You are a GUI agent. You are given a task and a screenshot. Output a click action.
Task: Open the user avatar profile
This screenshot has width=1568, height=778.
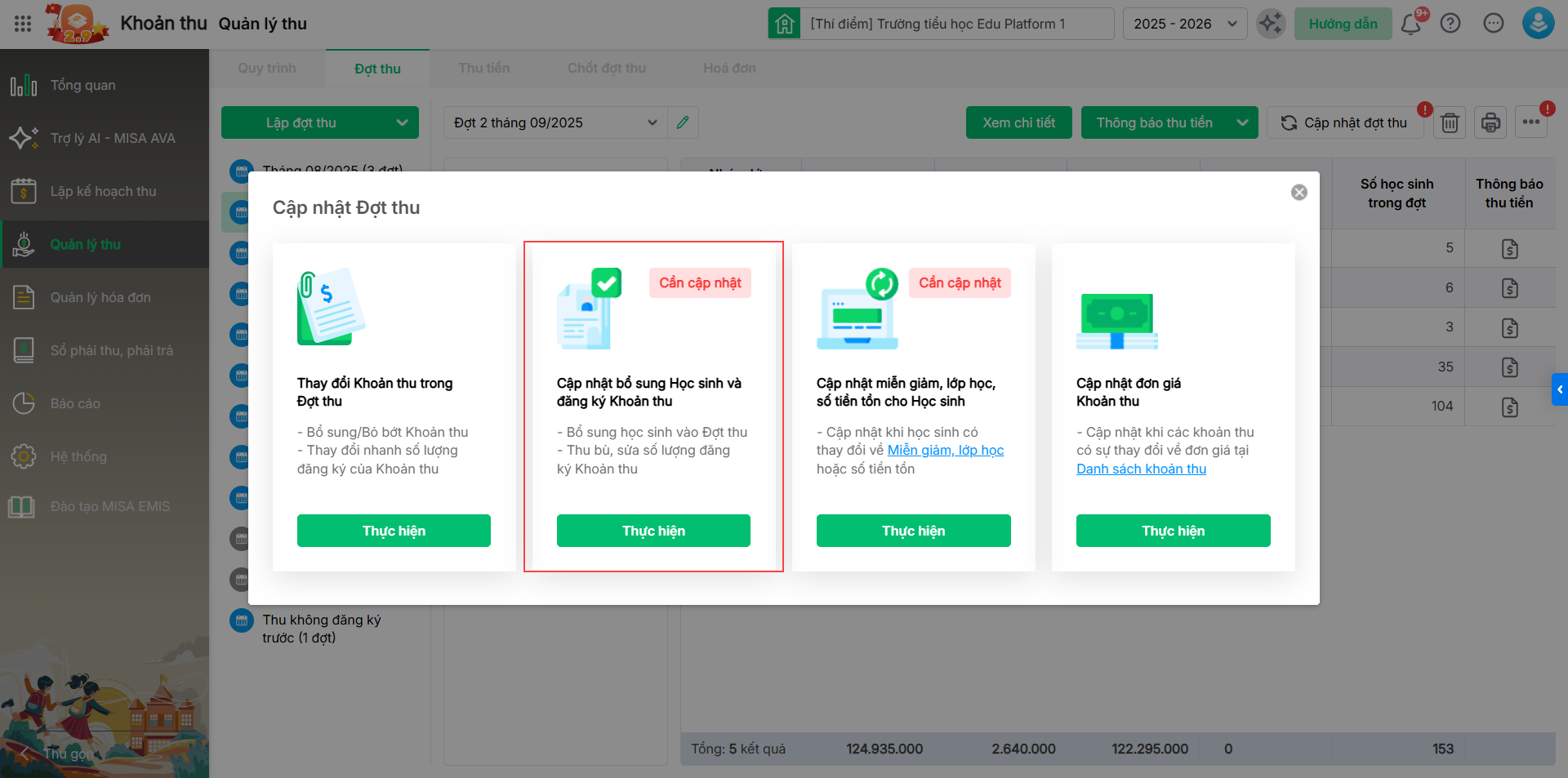click(x=1538, y=24)
